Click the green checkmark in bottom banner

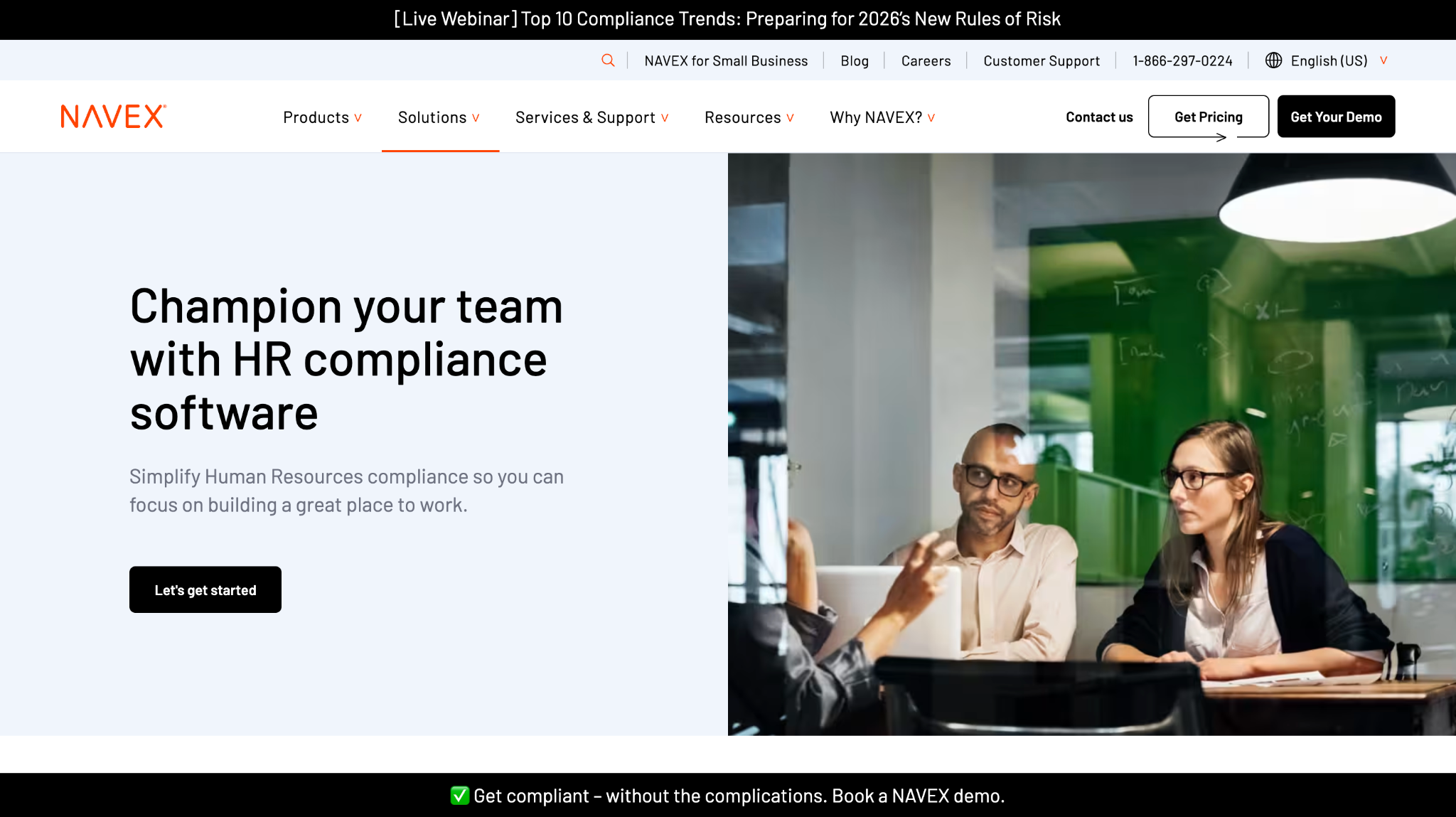[x=459, y=796]
